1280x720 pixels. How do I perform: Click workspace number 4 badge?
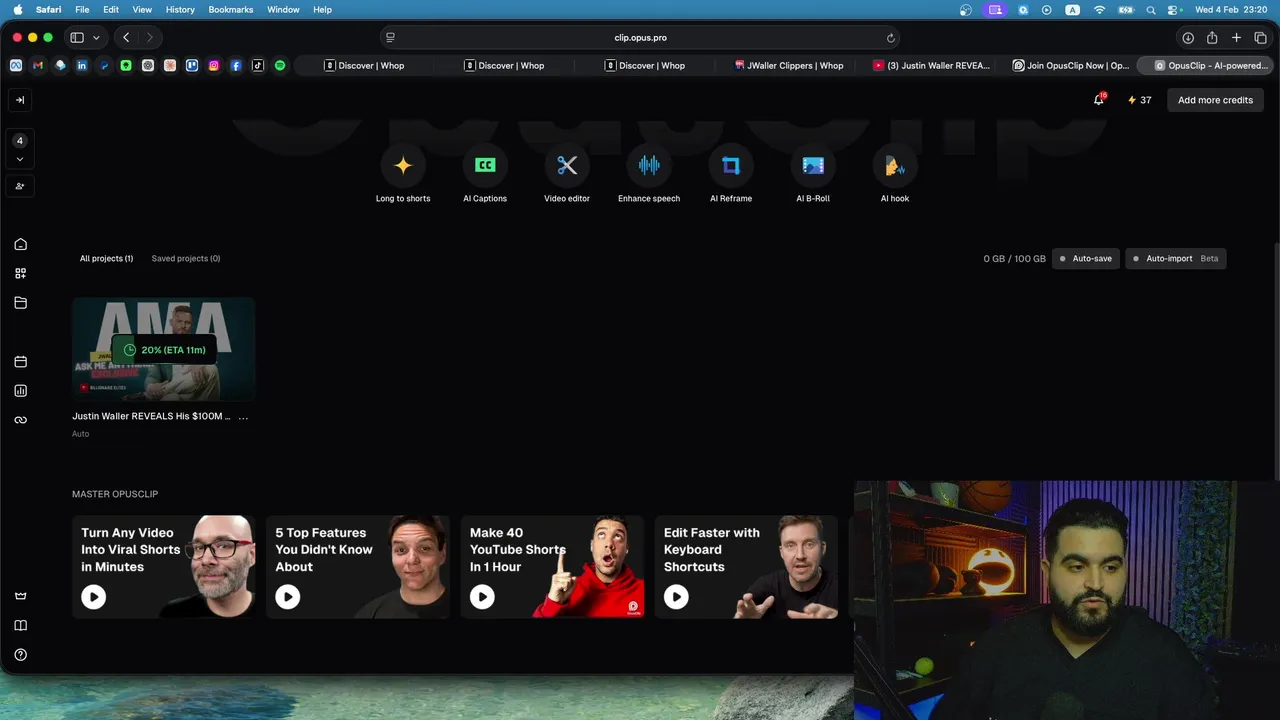coord(20,141)
